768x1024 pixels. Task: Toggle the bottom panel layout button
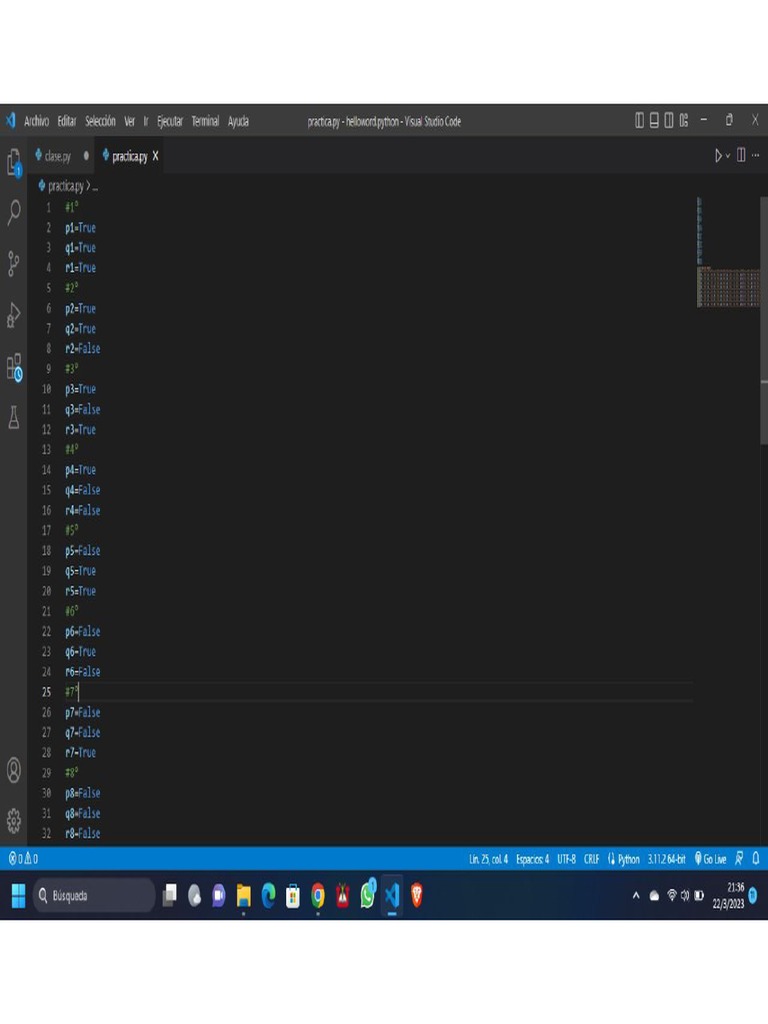[654, 121]
